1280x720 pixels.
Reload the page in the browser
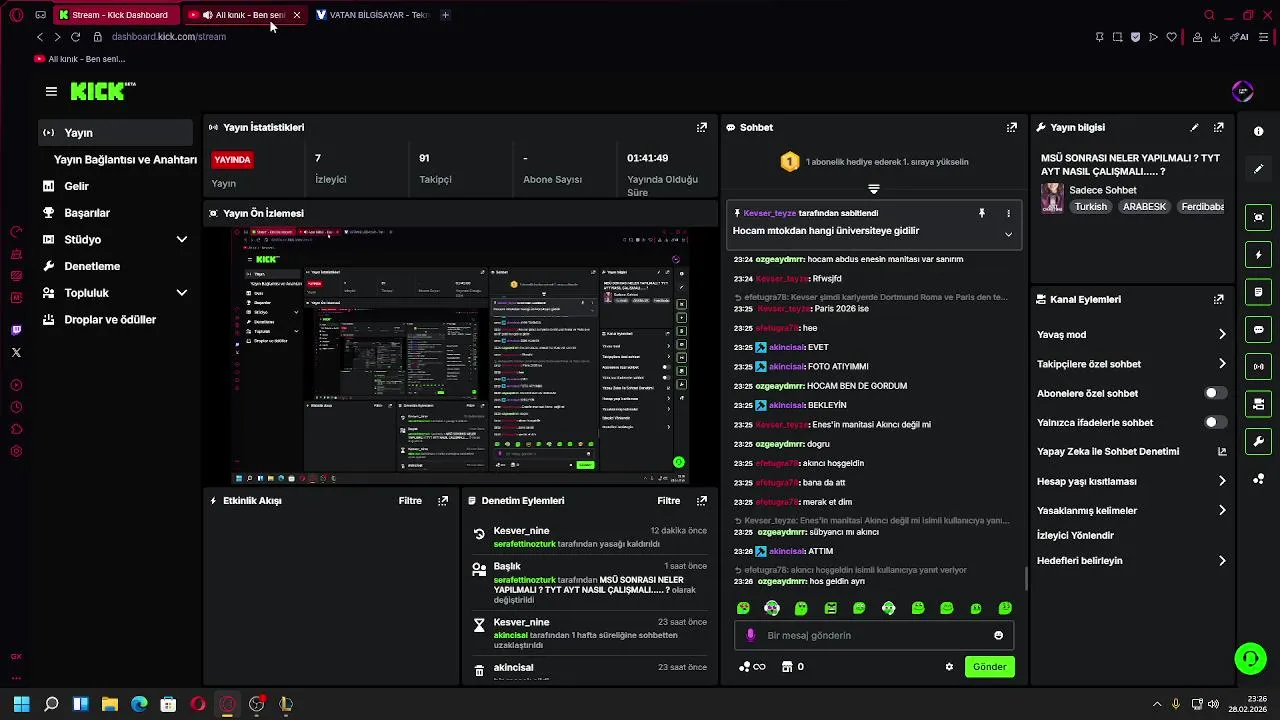point(75,37)
